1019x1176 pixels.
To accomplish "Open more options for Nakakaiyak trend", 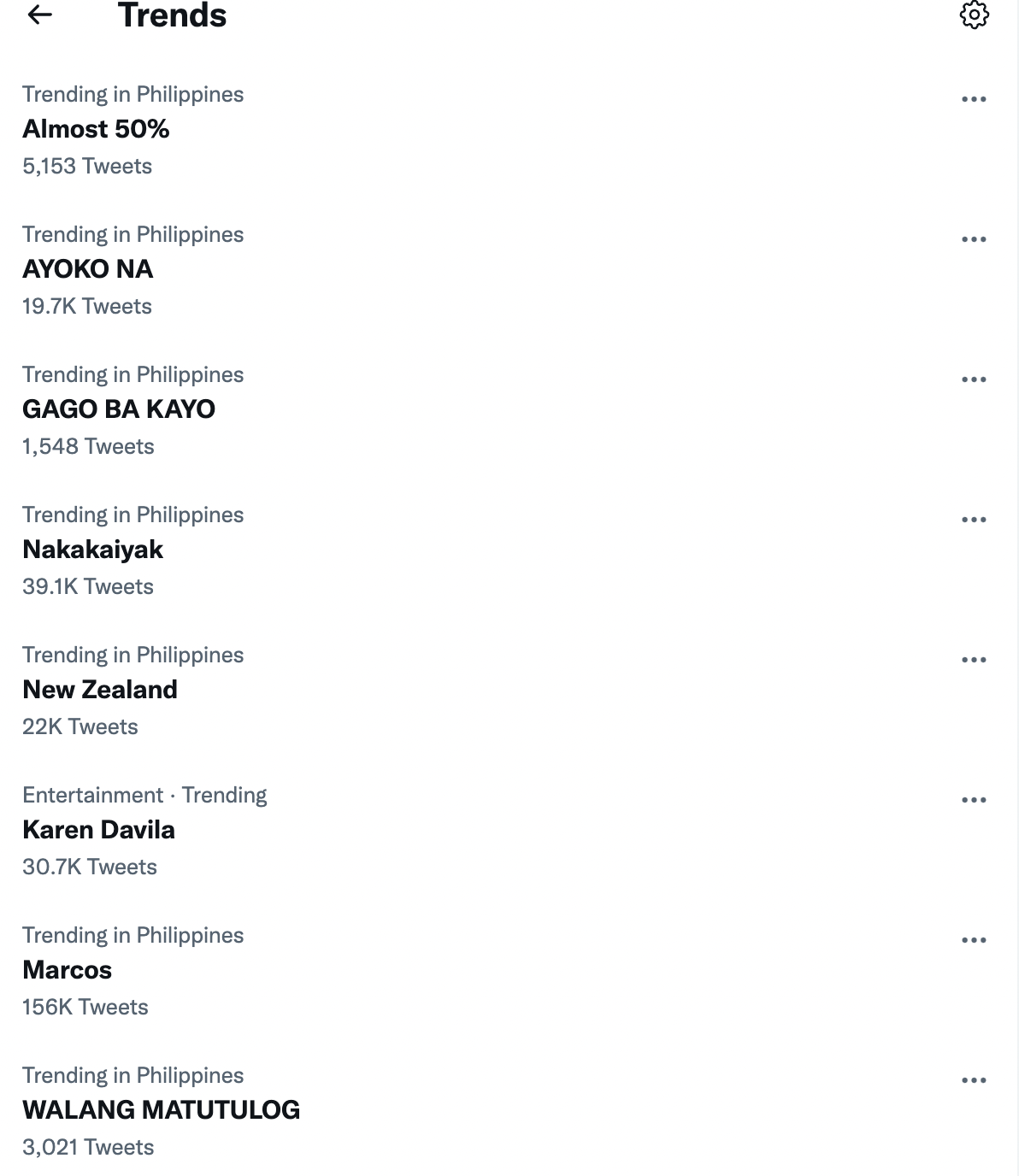I will click(974, 520).
